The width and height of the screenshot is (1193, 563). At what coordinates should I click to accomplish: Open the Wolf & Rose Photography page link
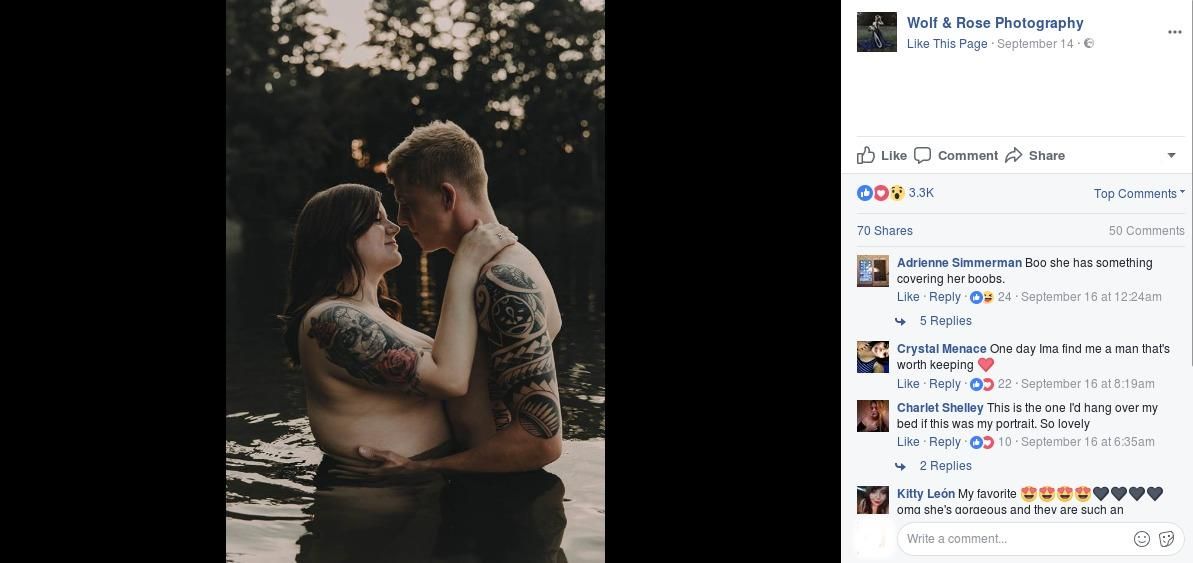(x=994, y=23)
